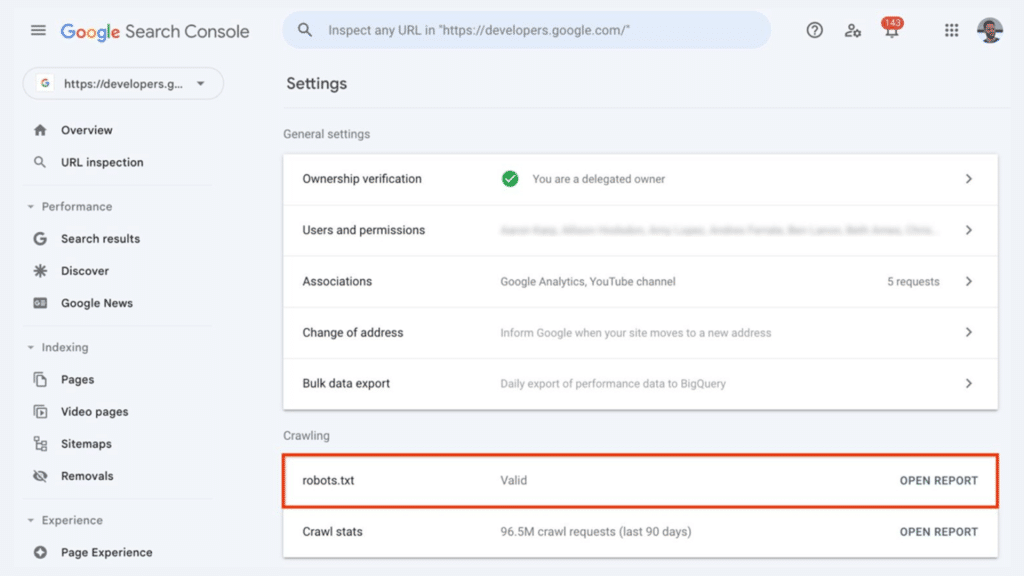Open Removals page
The height and width of the screenshot is (576, 1024).
pyautogui.click(x=87, y=475)
